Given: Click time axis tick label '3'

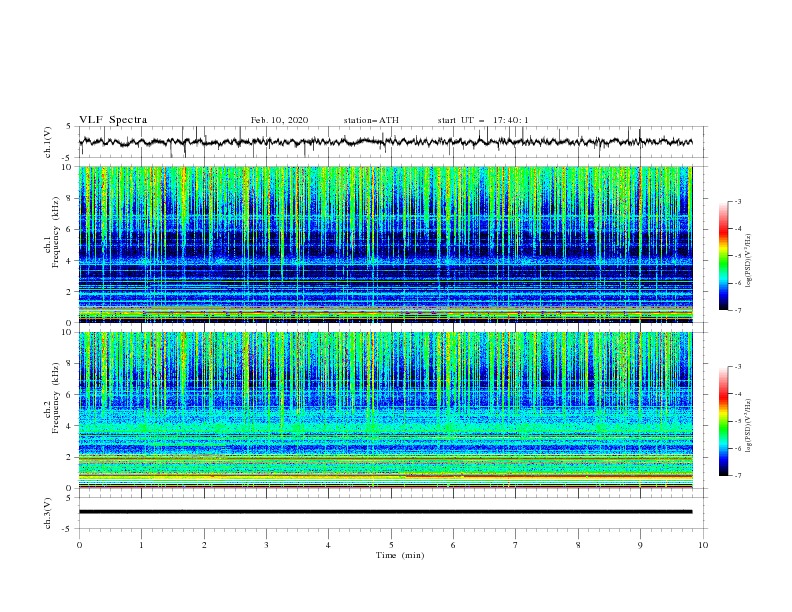Looking at the screenshot, I should (x=266, y=545).
